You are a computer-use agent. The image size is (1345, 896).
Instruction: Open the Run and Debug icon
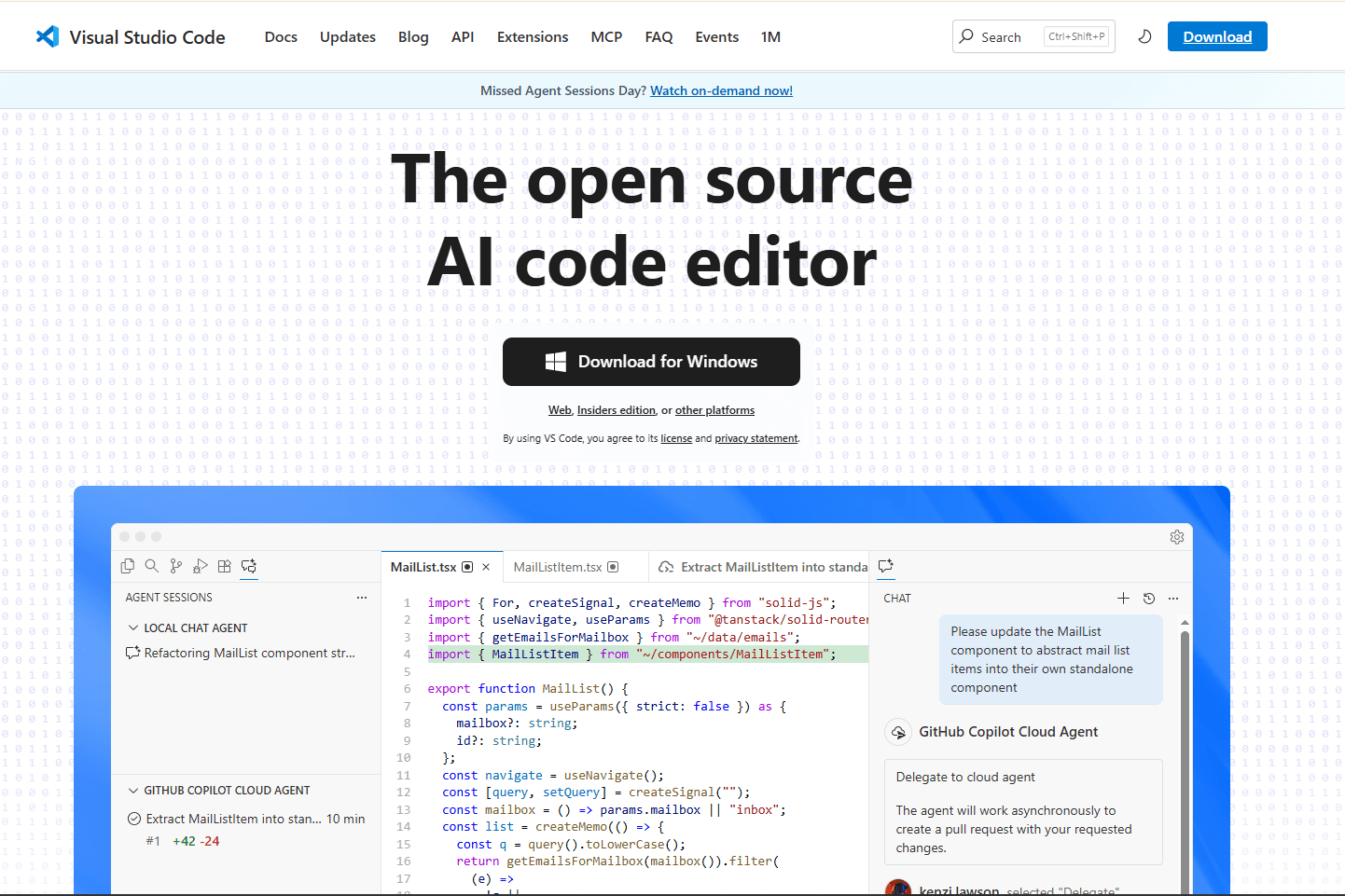click(x=200, y=566)
